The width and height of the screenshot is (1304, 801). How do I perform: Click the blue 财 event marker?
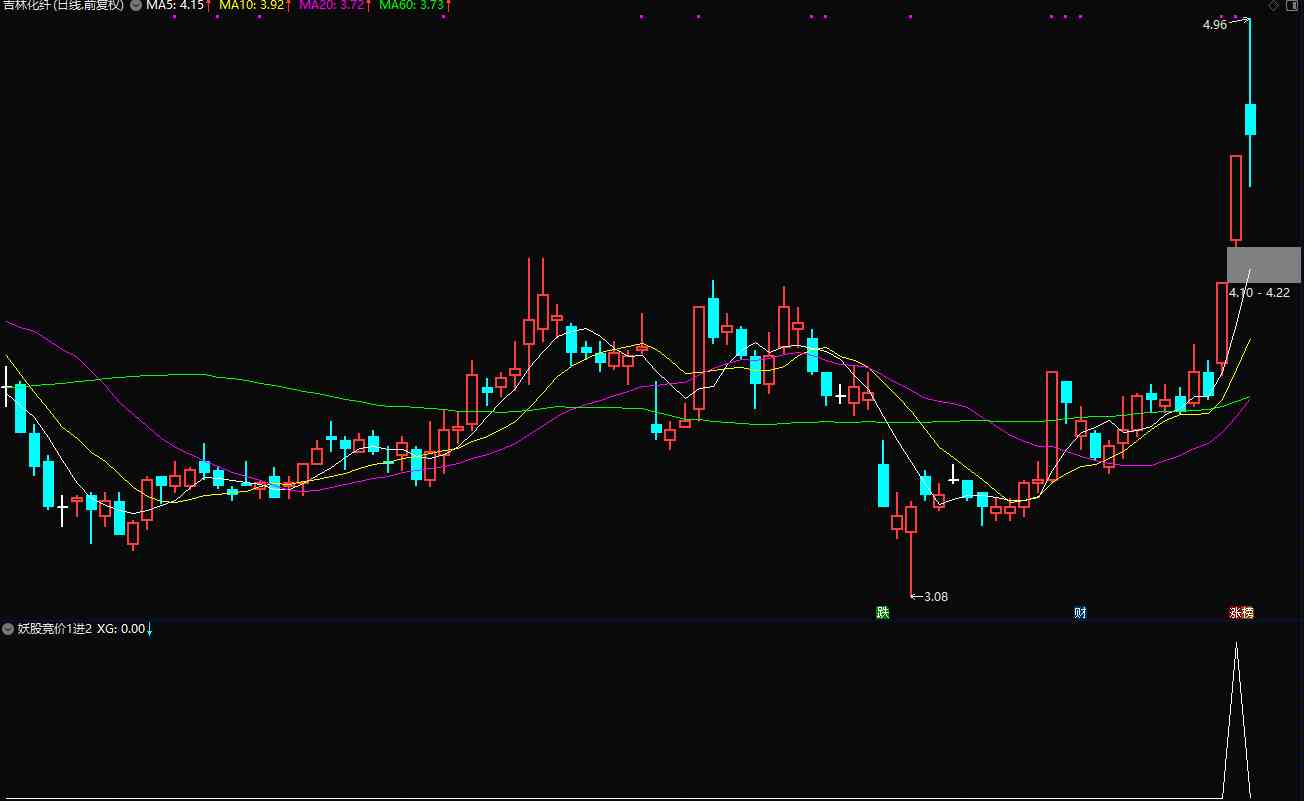1080,612
